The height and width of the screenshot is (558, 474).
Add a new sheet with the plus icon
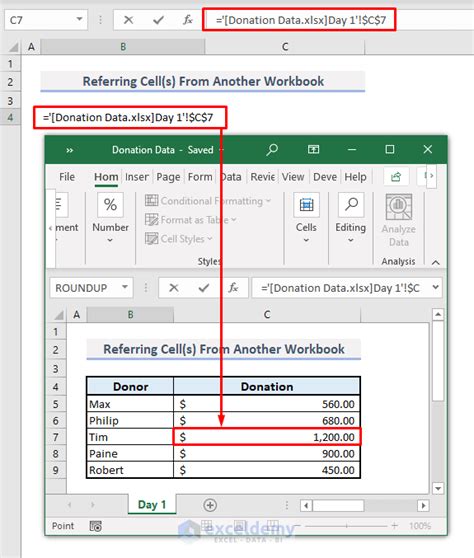(x=210, y=505)
